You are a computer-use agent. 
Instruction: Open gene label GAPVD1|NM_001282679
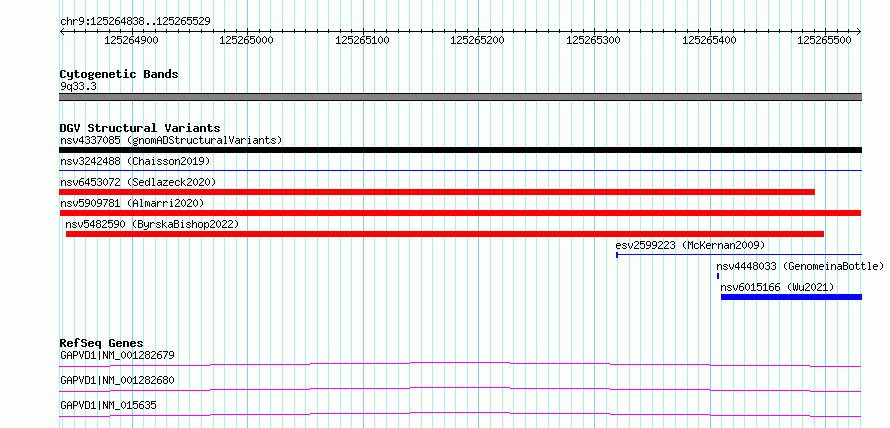coord(117,355)
